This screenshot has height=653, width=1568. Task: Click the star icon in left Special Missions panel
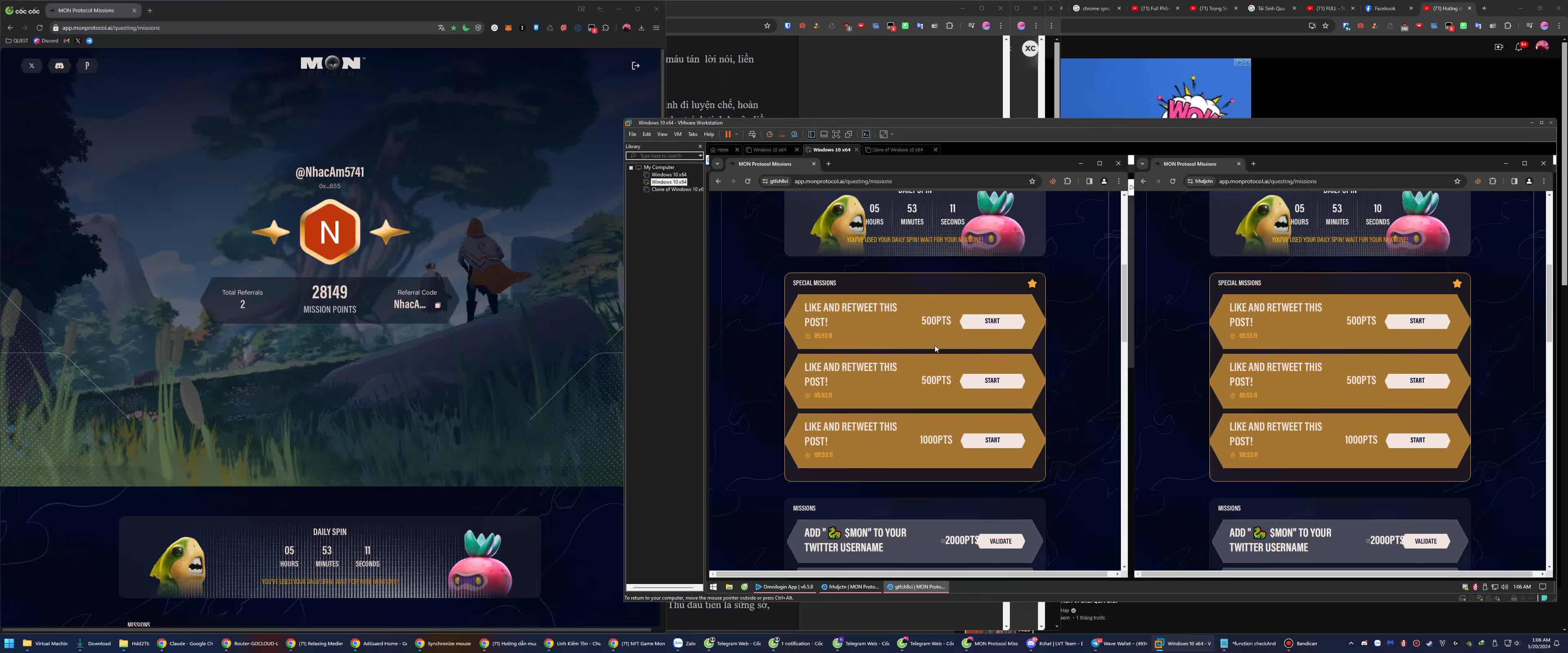point(1032,284)
